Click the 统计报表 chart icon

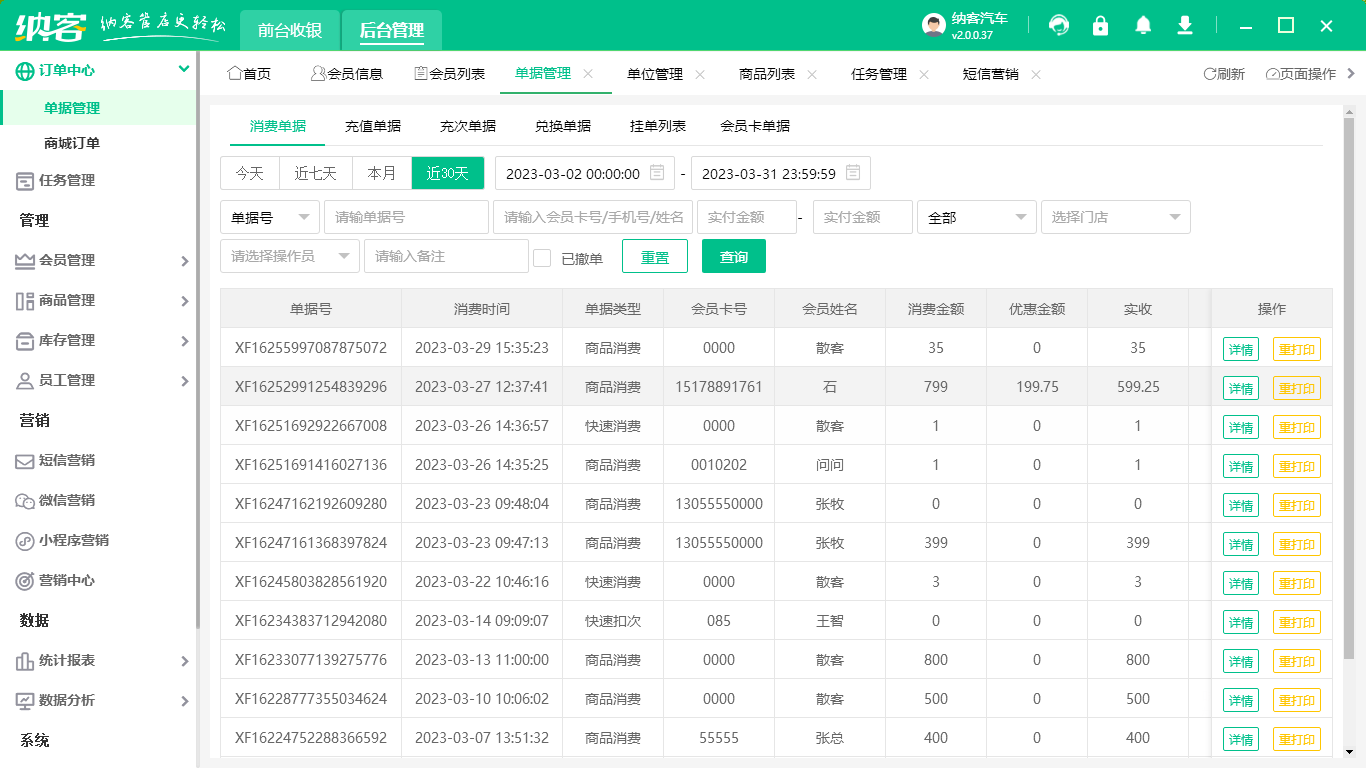pyautogui.click(x=25, y=660)
